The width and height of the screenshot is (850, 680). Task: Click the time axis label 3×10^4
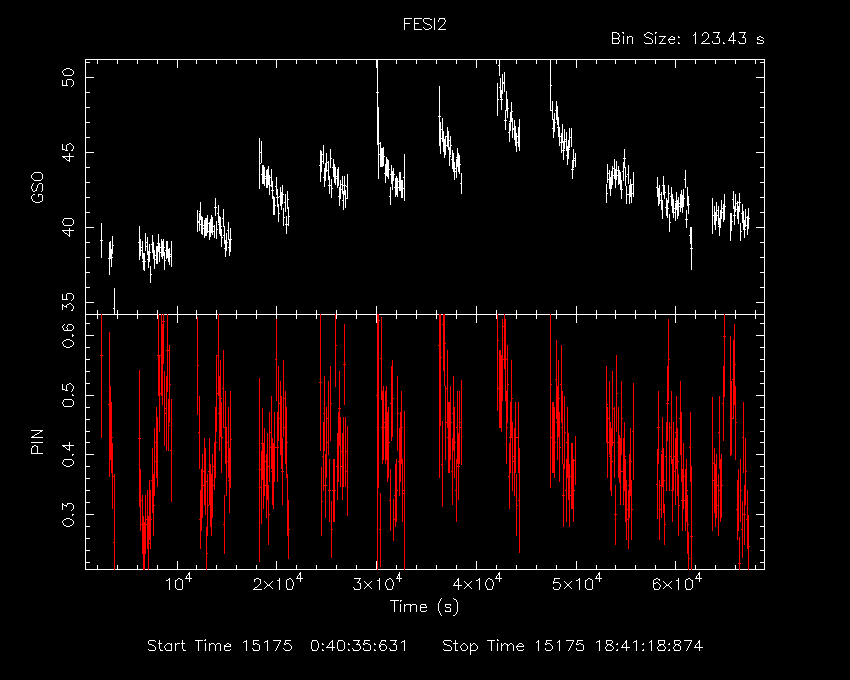pos(378,583)
